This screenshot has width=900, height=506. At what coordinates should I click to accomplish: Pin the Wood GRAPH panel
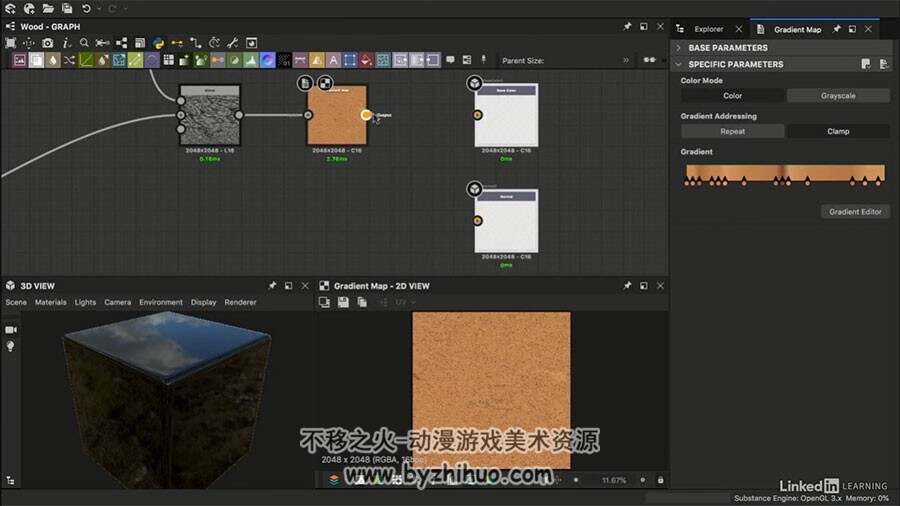pos(627,26)
